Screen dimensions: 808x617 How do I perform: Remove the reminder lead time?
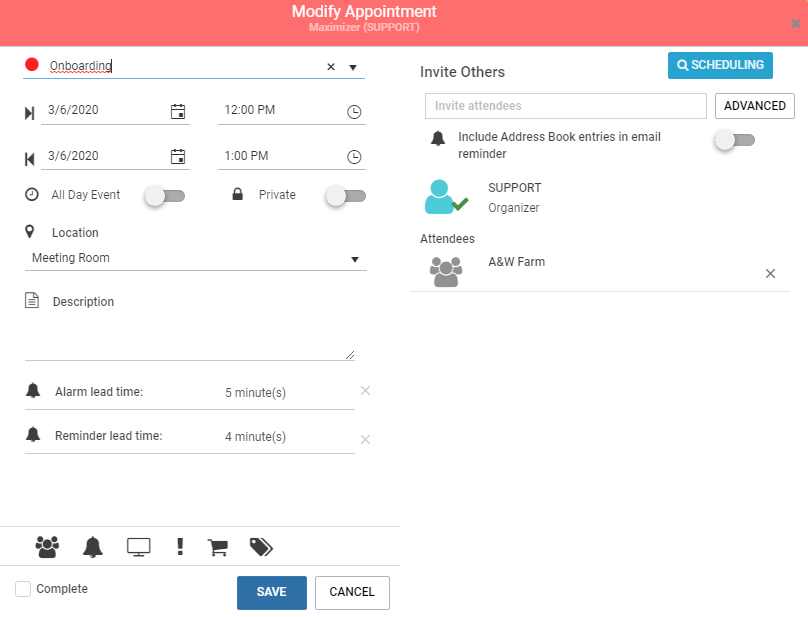[365, 439]
